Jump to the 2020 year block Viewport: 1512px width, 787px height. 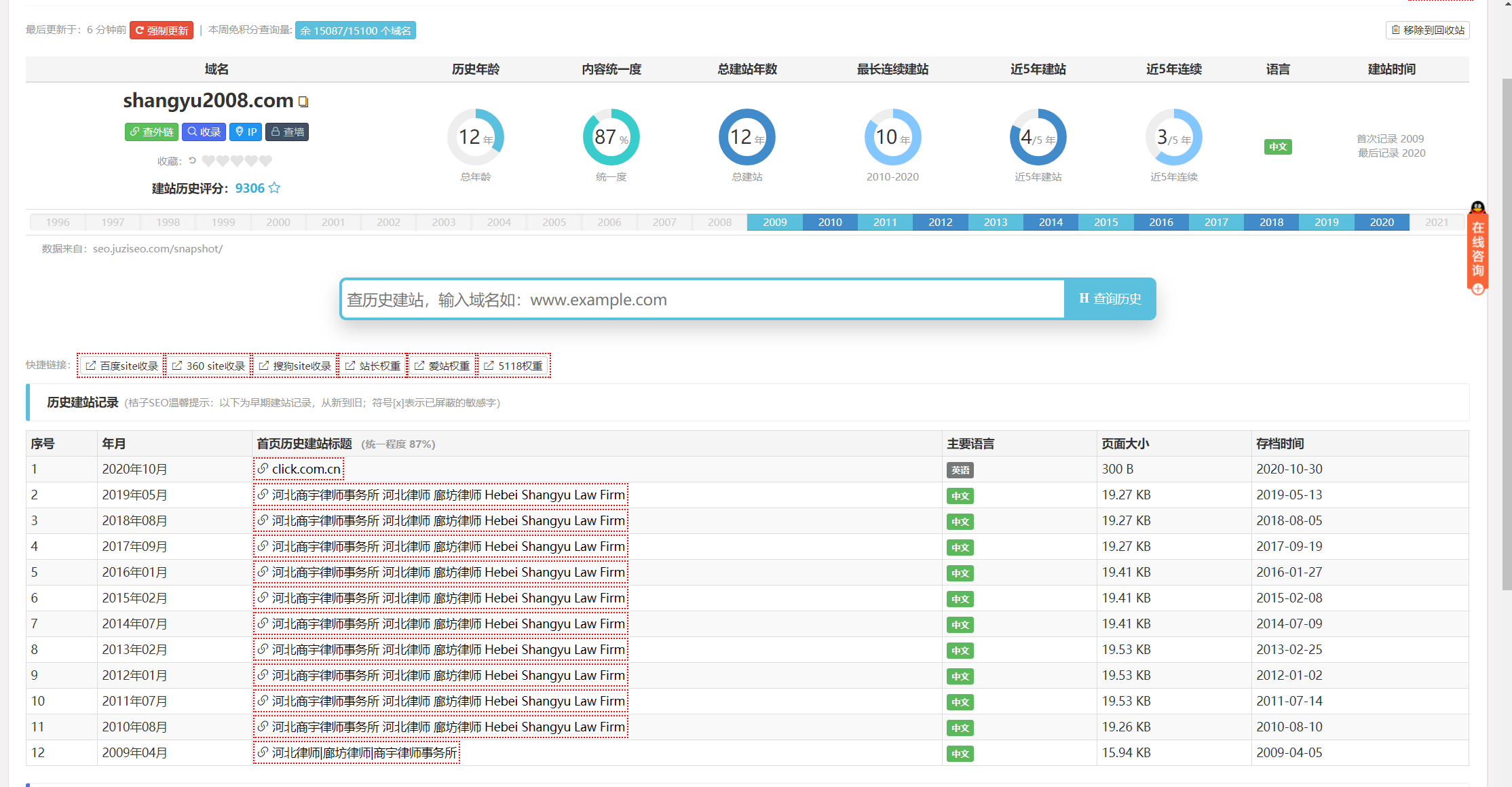click(x=1381, y=222)
